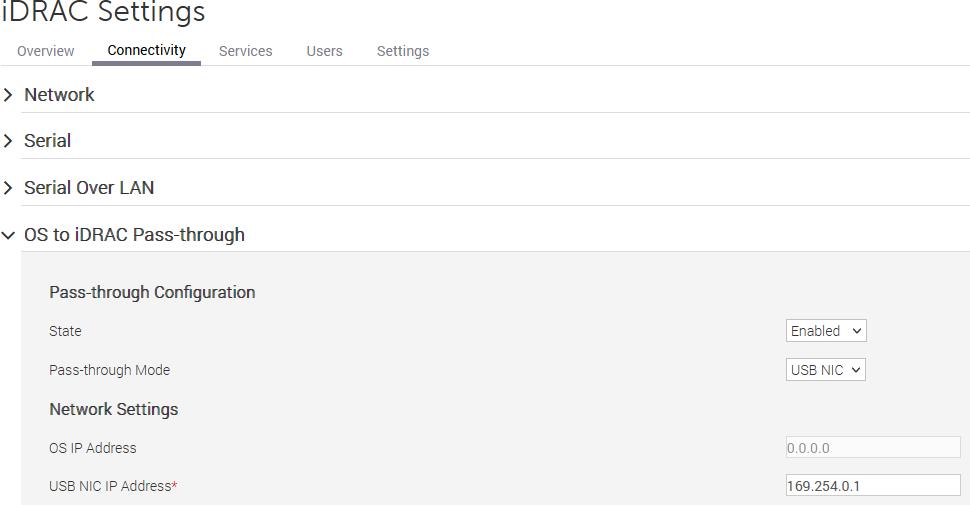
Task: Open the Settings tab
Action: coord(403,51)
